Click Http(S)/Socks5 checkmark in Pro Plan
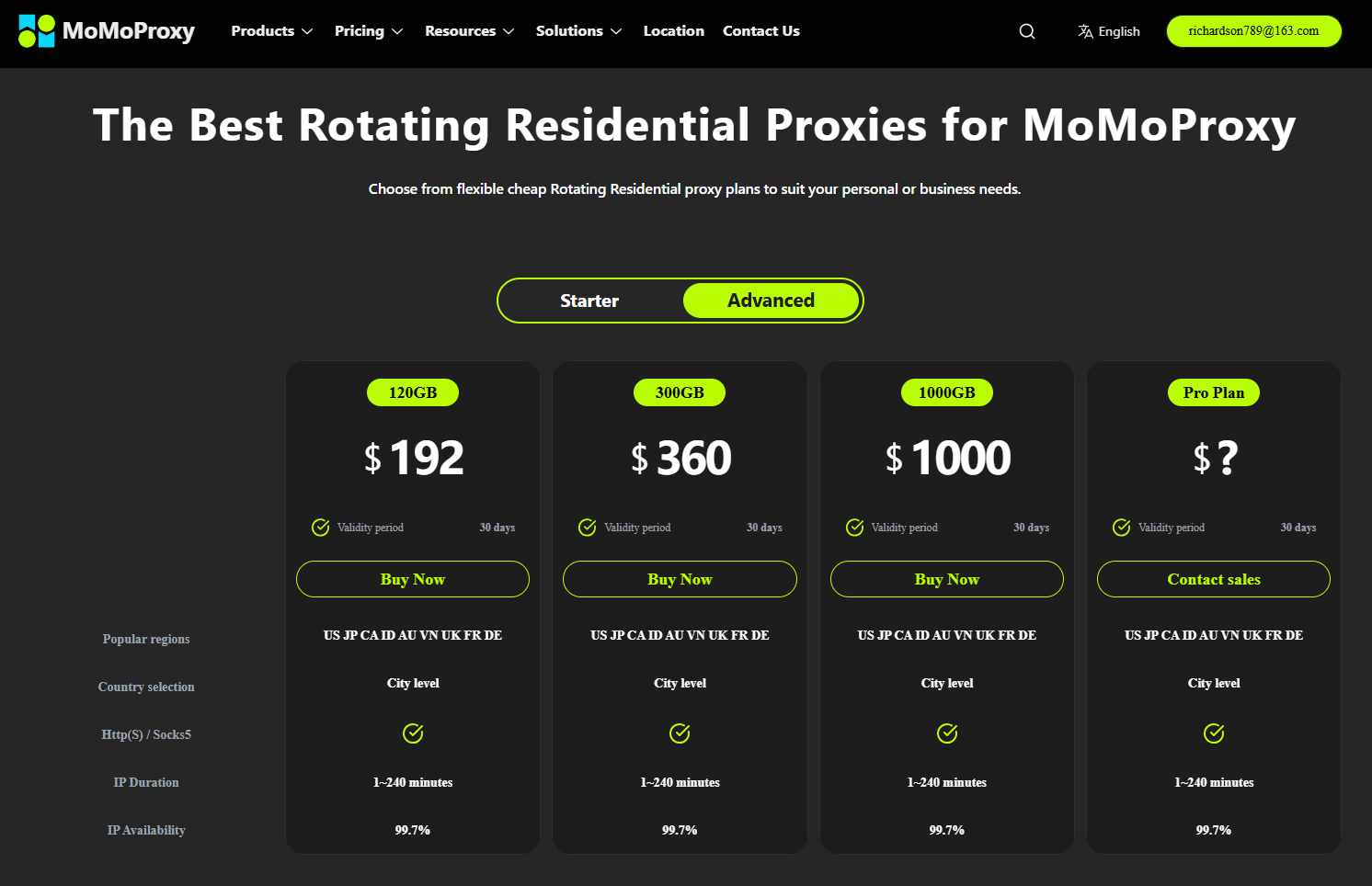This screenshot has width=1372, height=886. click(1214, 733)
